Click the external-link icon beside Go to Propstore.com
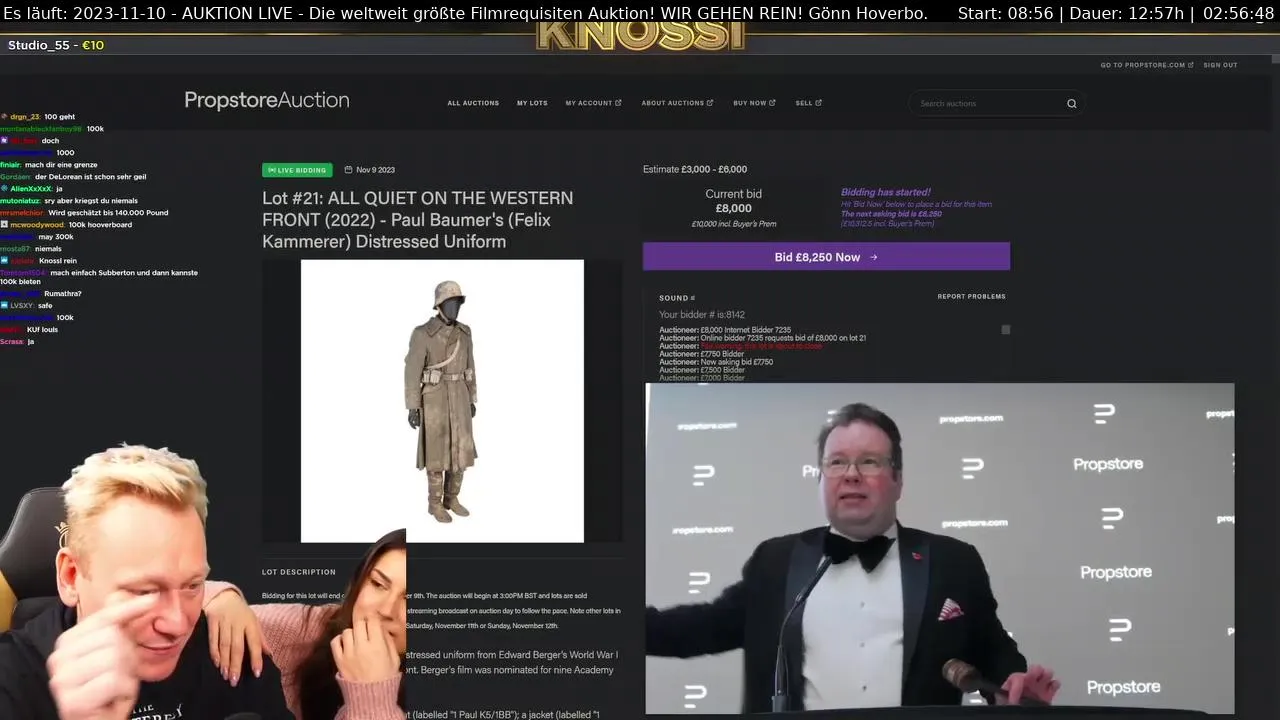The height and width of the screenshot is (720, 1280). pos(1191,65)
